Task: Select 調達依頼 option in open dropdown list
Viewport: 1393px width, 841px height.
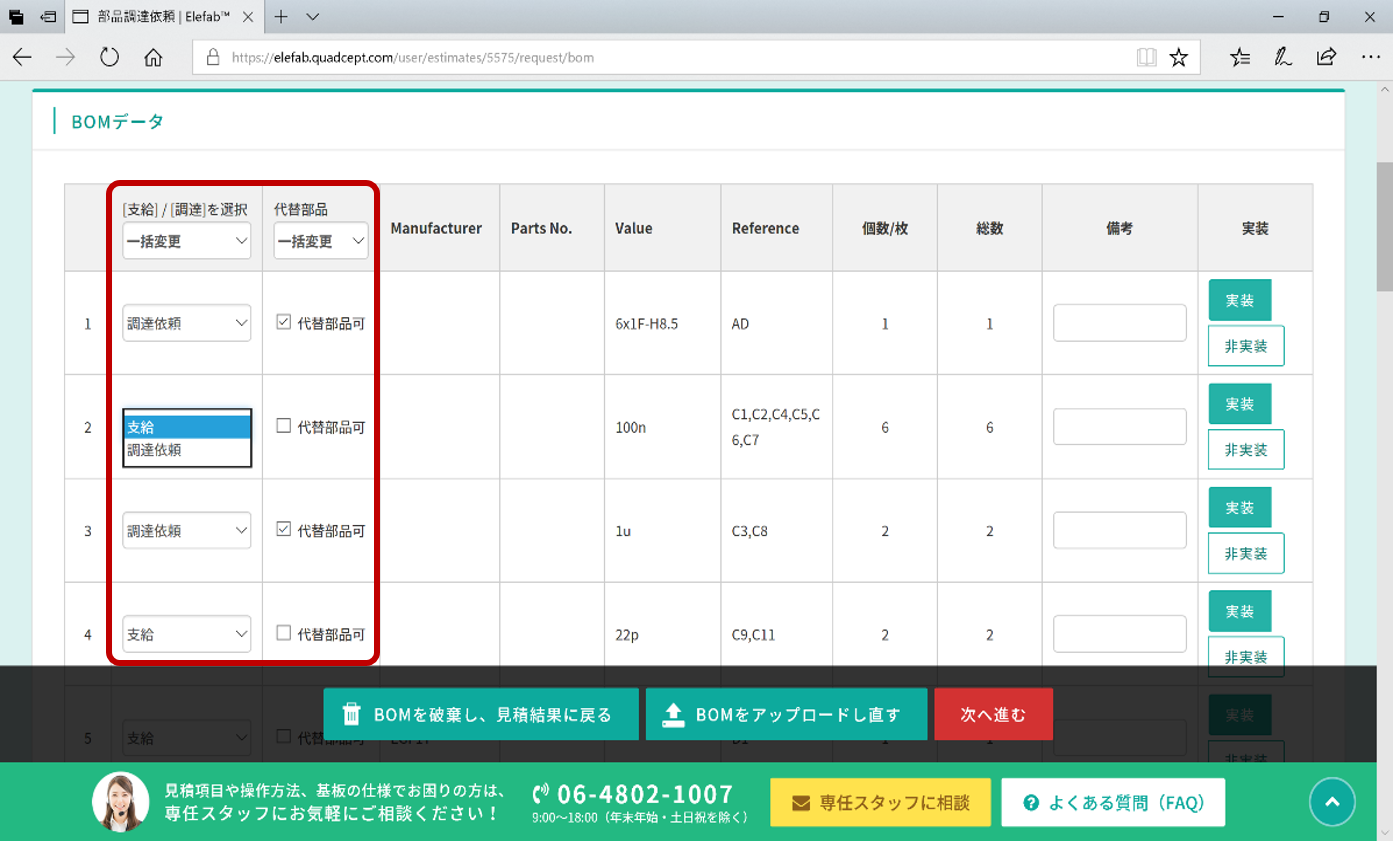Action: click(187, 451)
